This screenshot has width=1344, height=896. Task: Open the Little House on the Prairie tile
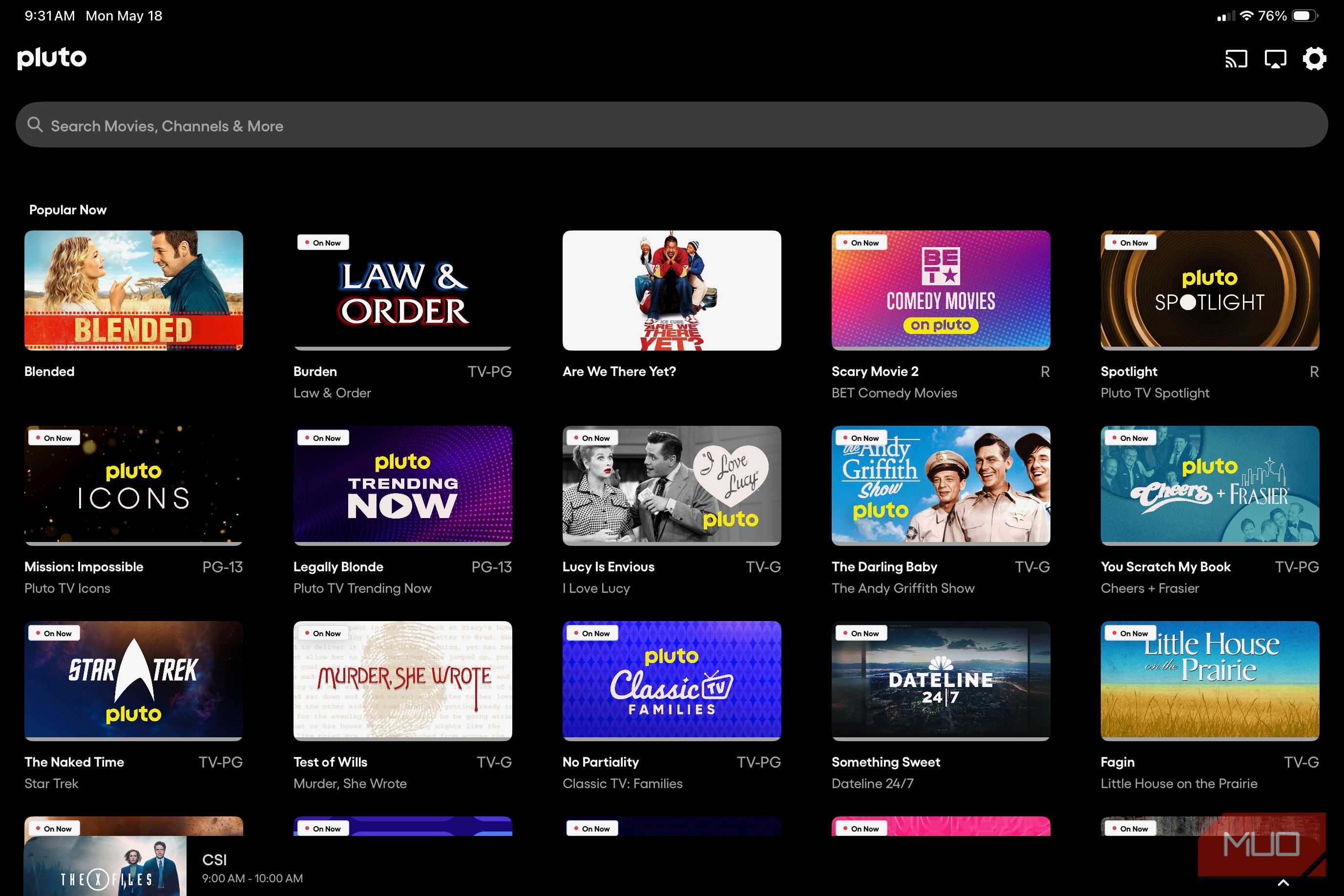click(x=1210, y=681)
